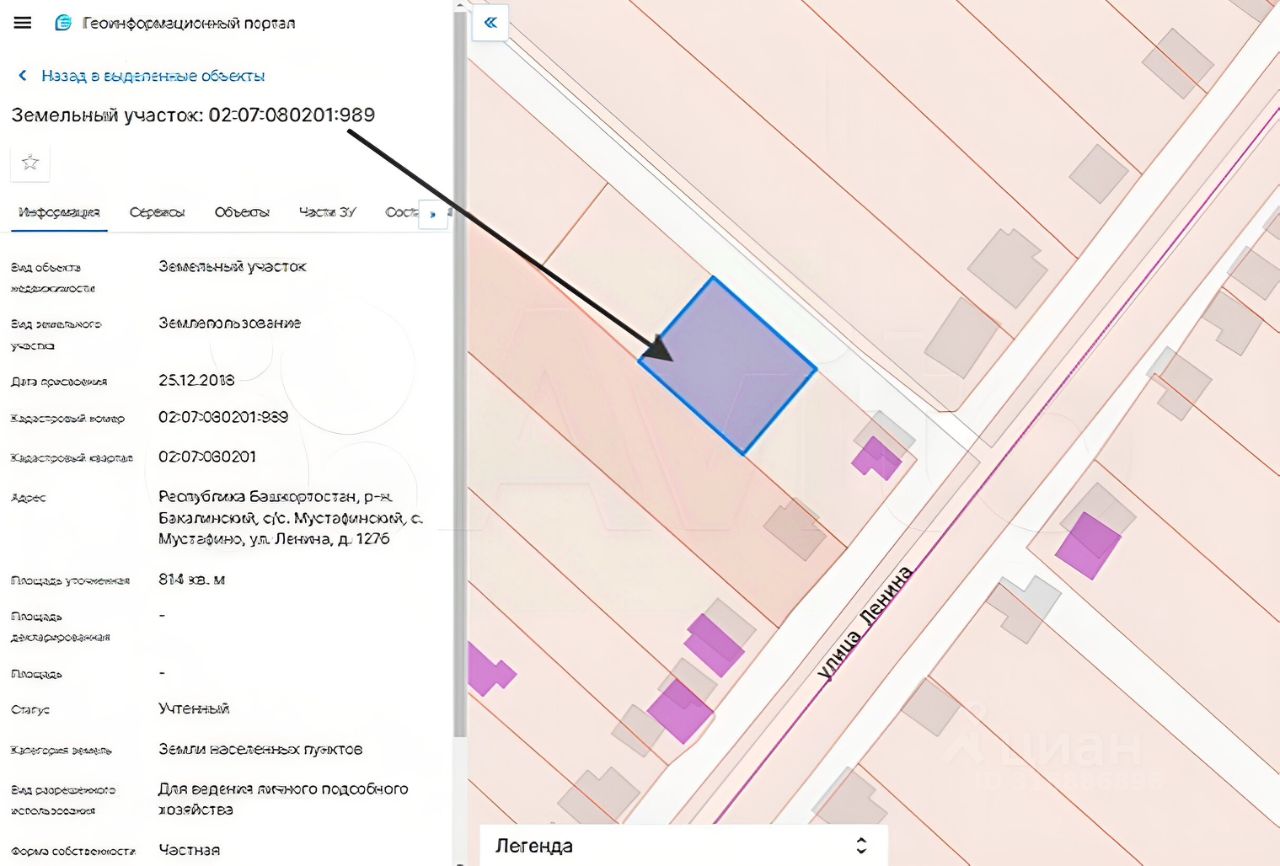Add parcel to favorites with star icon
Image resolution: width=1280 pixels, height=866 pixels.
[x=30, y=162]
